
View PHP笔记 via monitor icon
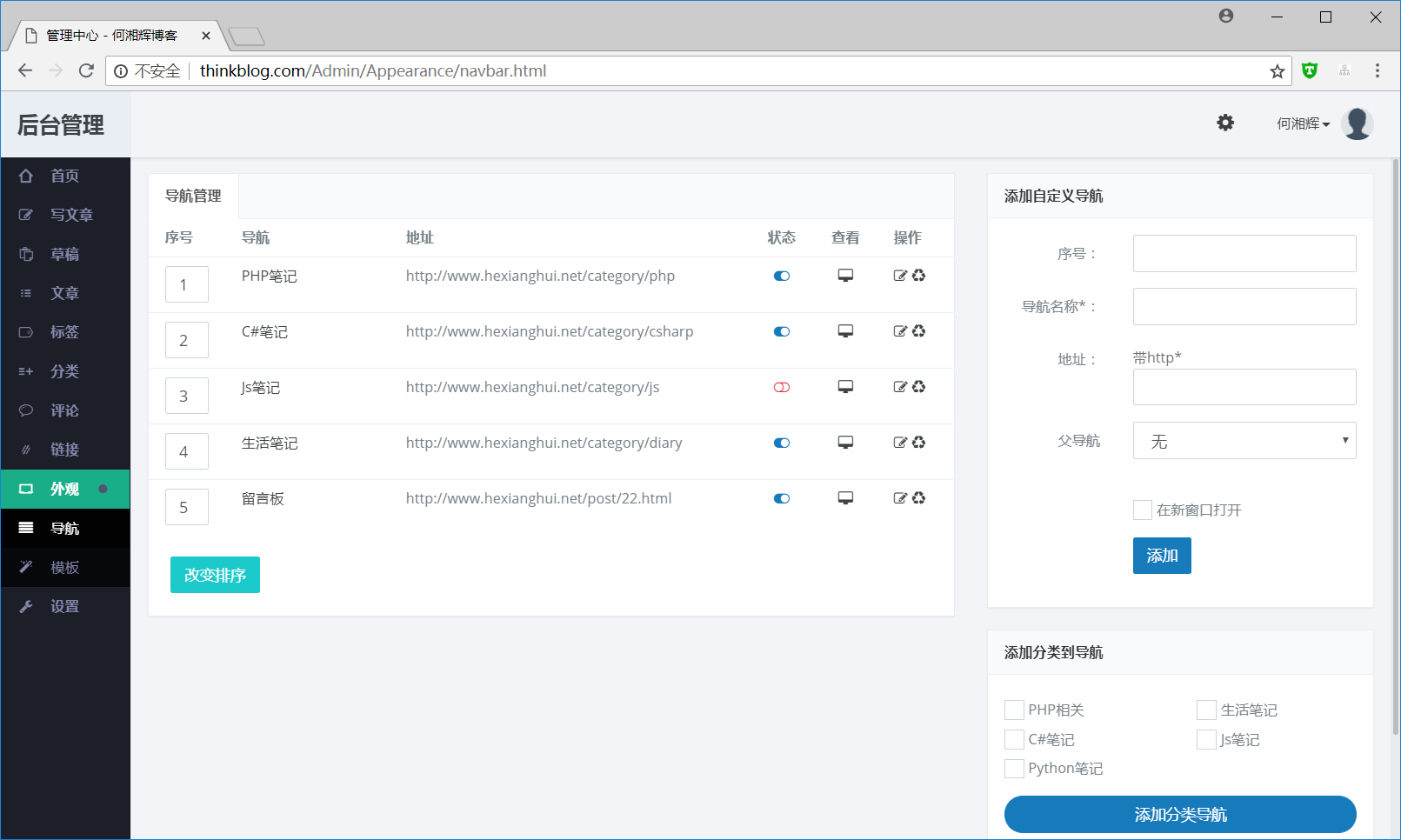[x=845, y=276]
